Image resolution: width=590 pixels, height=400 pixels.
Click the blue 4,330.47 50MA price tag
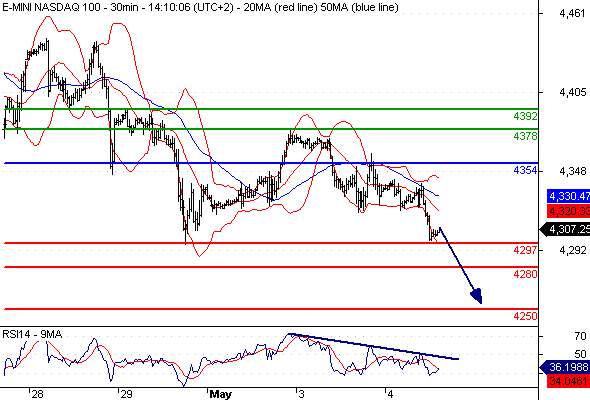[568, 196]
